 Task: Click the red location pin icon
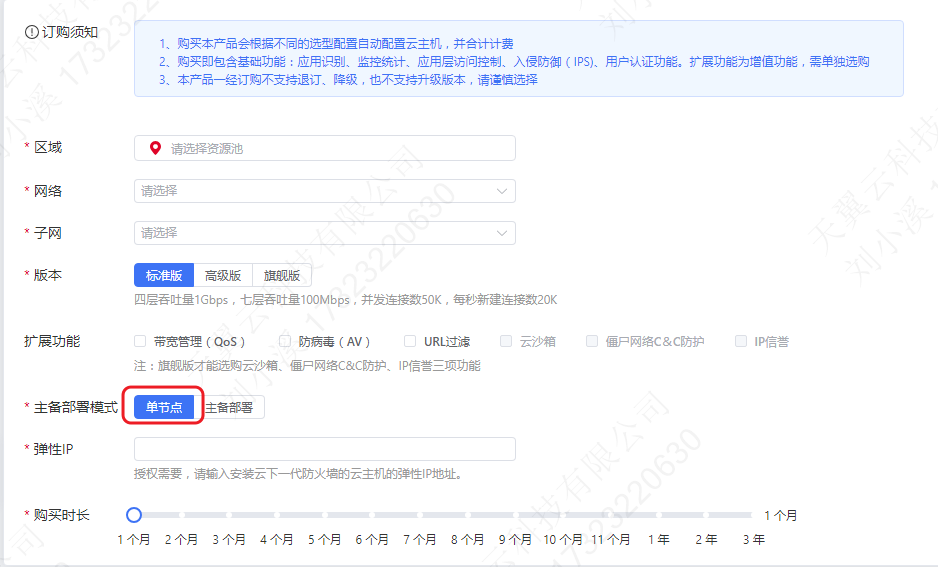(x=155, y=148)
